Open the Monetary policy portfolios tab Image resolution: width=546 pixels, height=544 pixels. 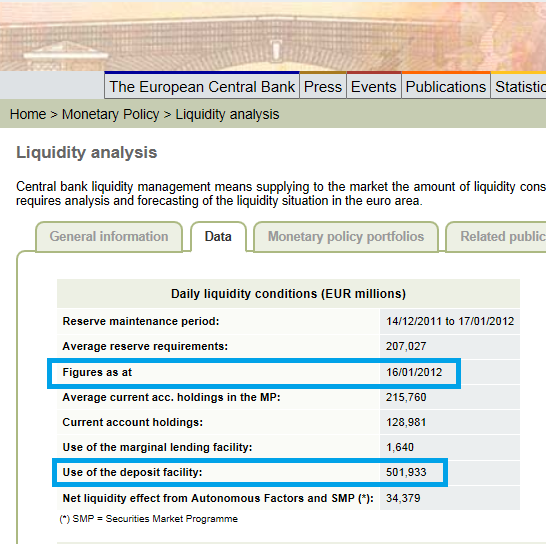tap(346, 236)
